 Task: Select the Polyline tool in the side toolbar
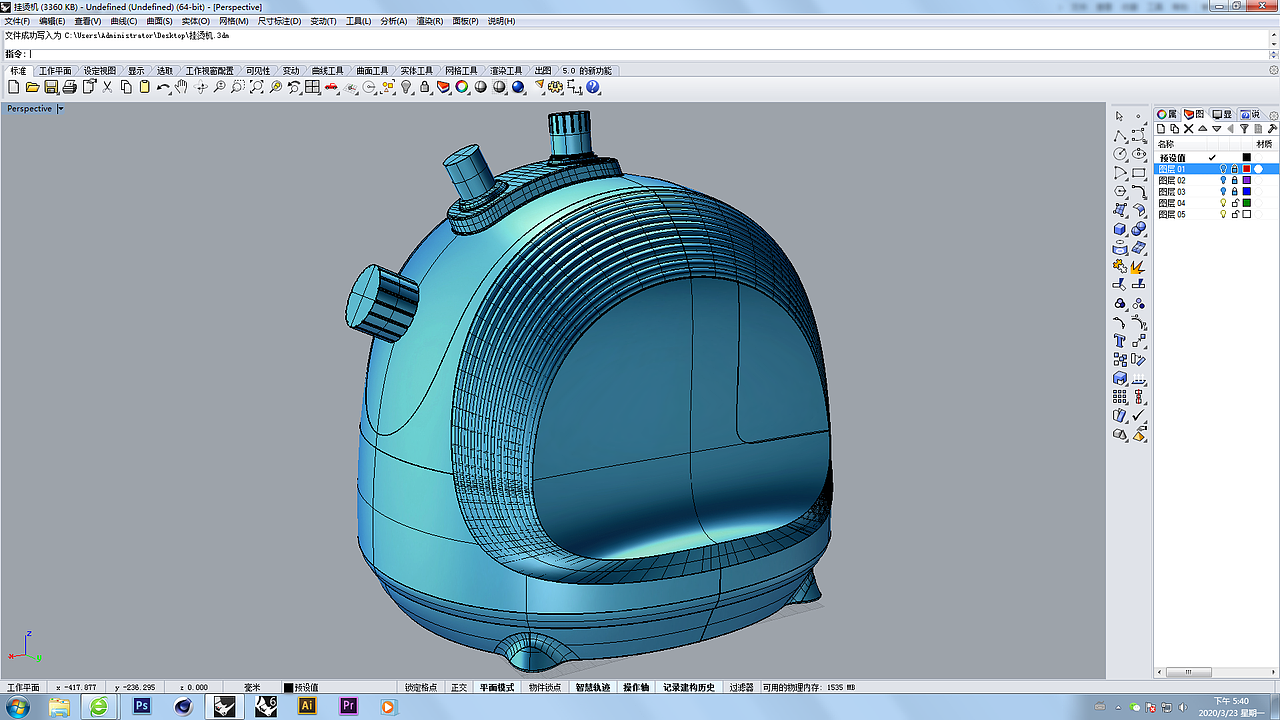1120,135
